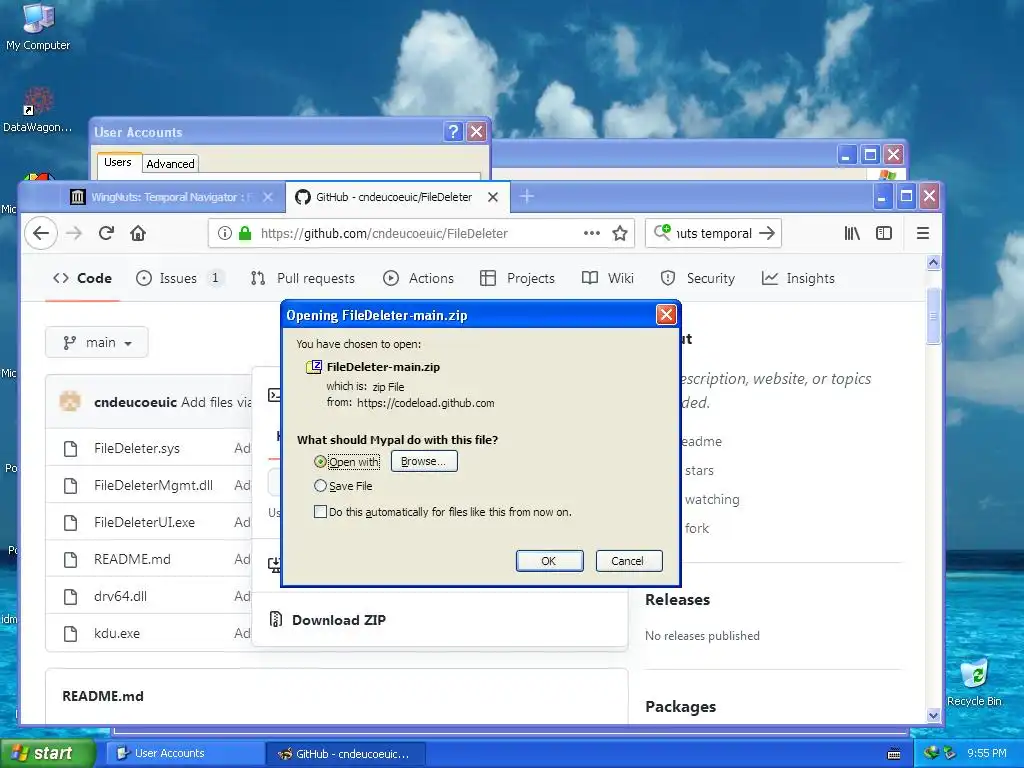1024x768 pixels.
Task: Toggle the browser sidebar icon
Action: click(x=884, y=233)
